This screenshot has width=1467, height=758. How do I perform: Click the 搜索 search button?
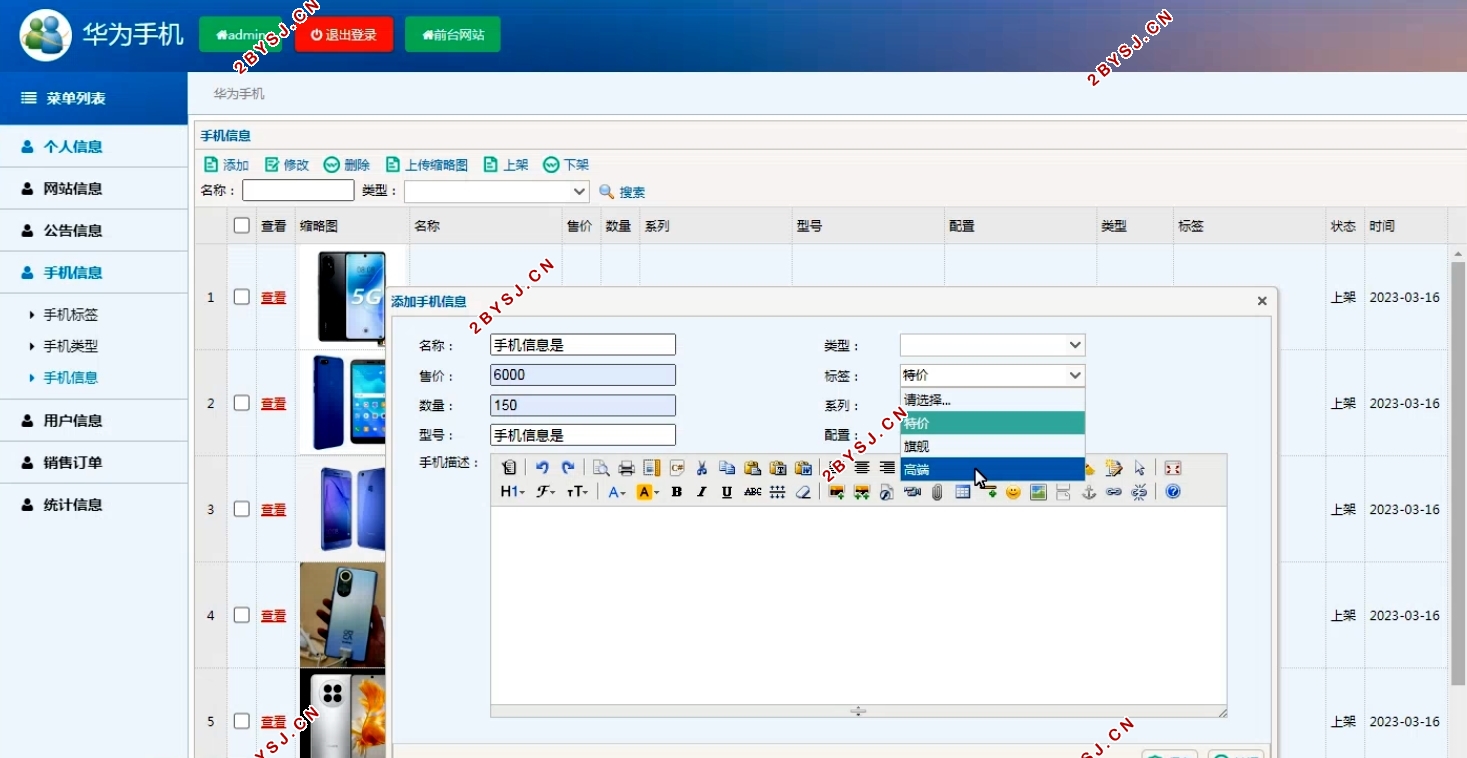click(622, 192)
